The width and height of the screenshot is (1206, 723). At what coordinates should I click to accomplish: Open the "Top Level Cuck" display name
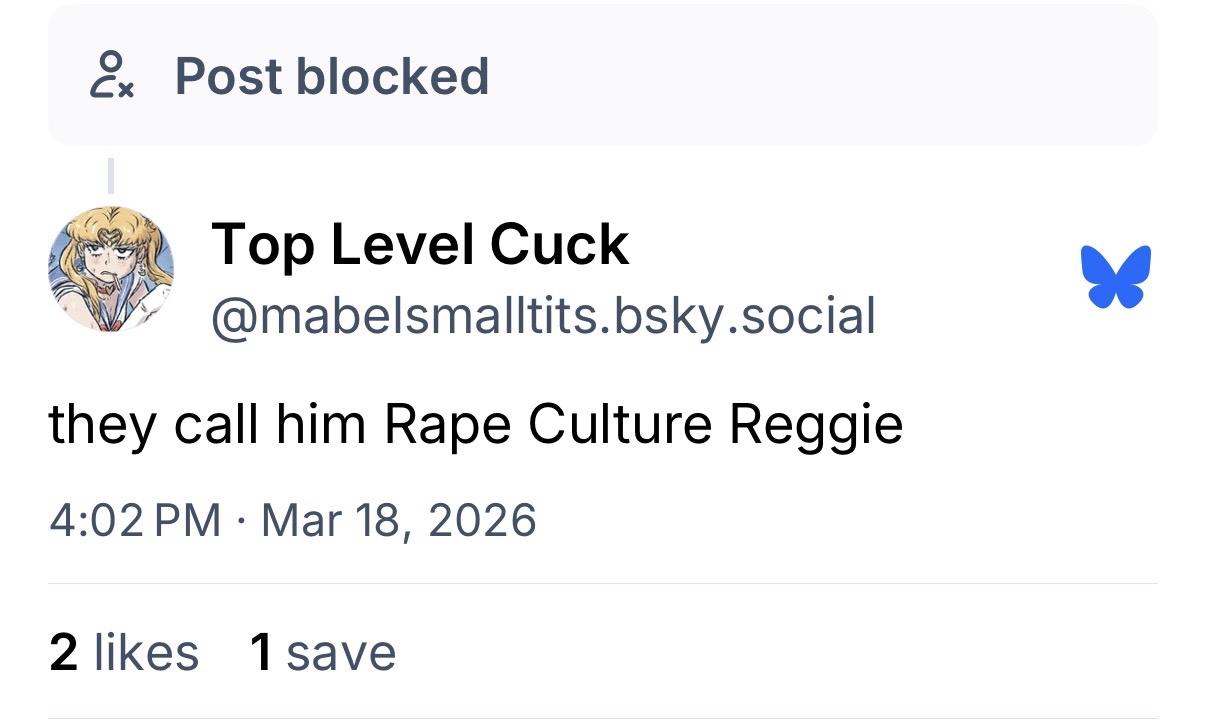[x=420, y=244]
